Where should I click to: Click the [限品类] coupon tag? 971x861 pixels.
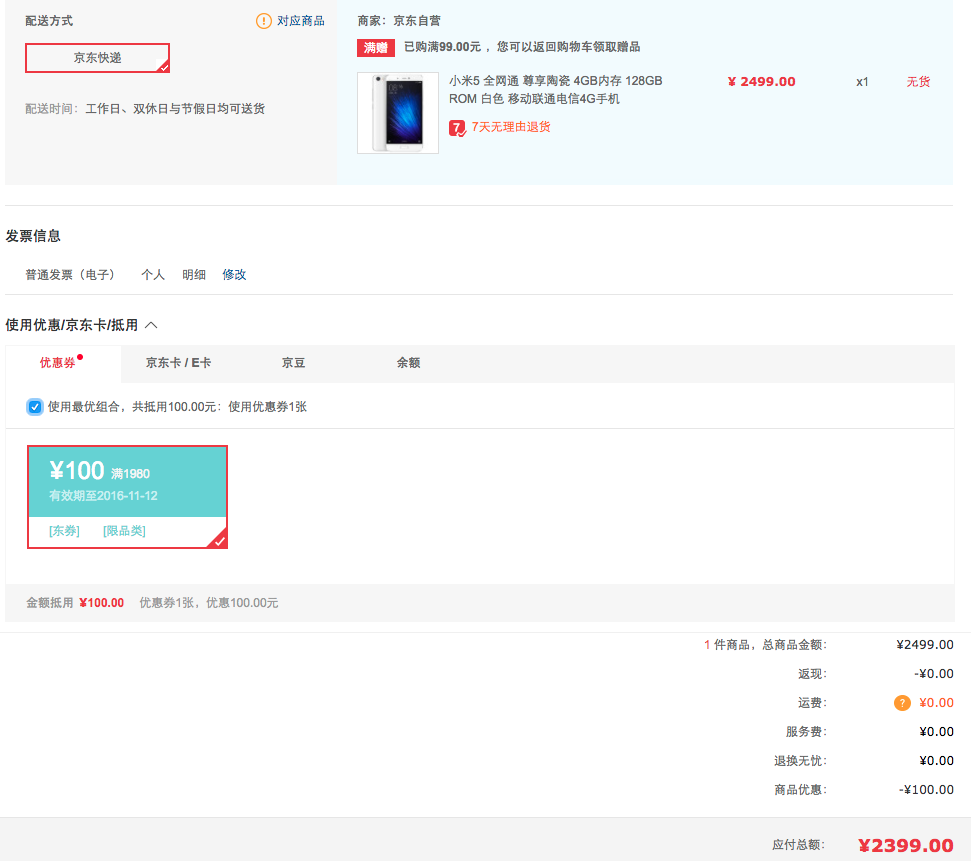(x=124, y=531)
